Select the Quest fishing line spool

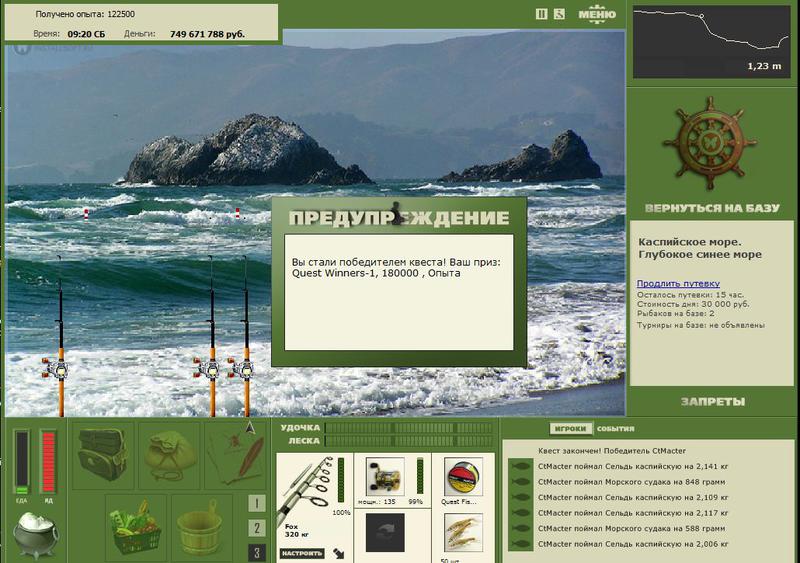[x=463, y=477]
